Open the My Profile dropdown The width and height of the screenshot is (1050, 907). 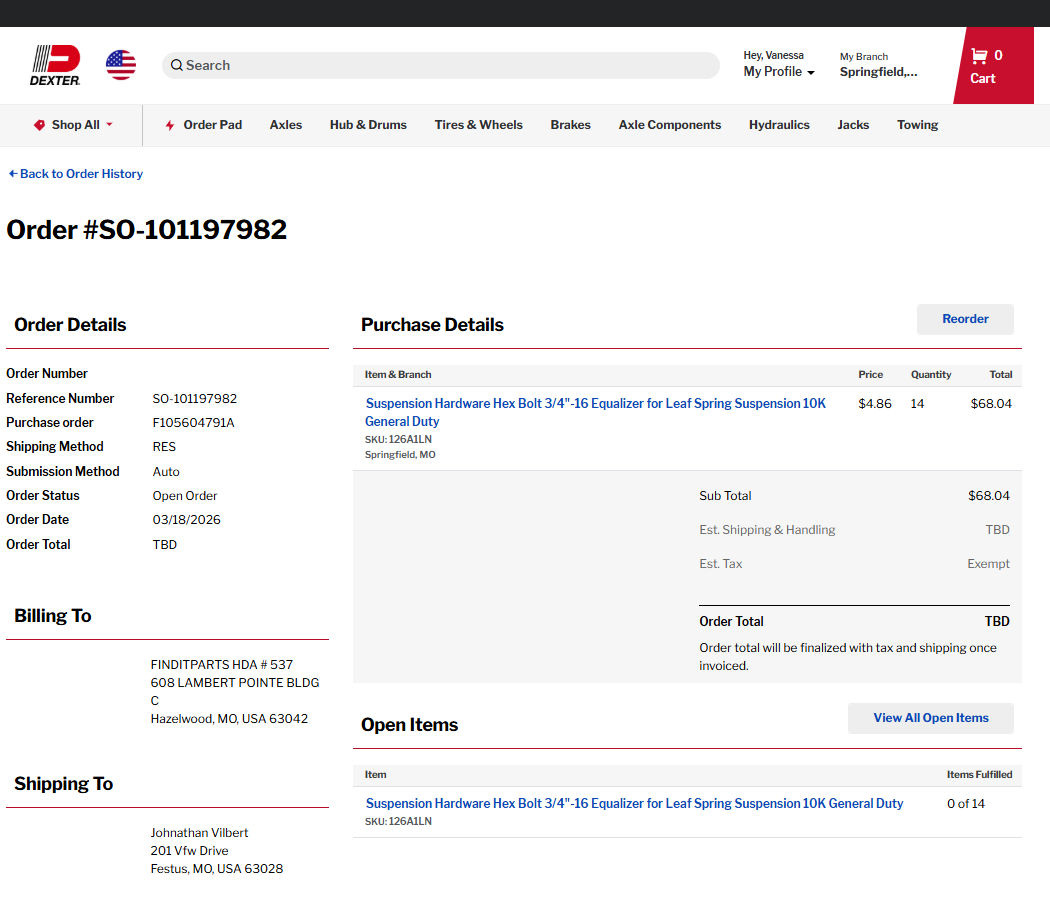pyautogui.click(x=779, y=72)
